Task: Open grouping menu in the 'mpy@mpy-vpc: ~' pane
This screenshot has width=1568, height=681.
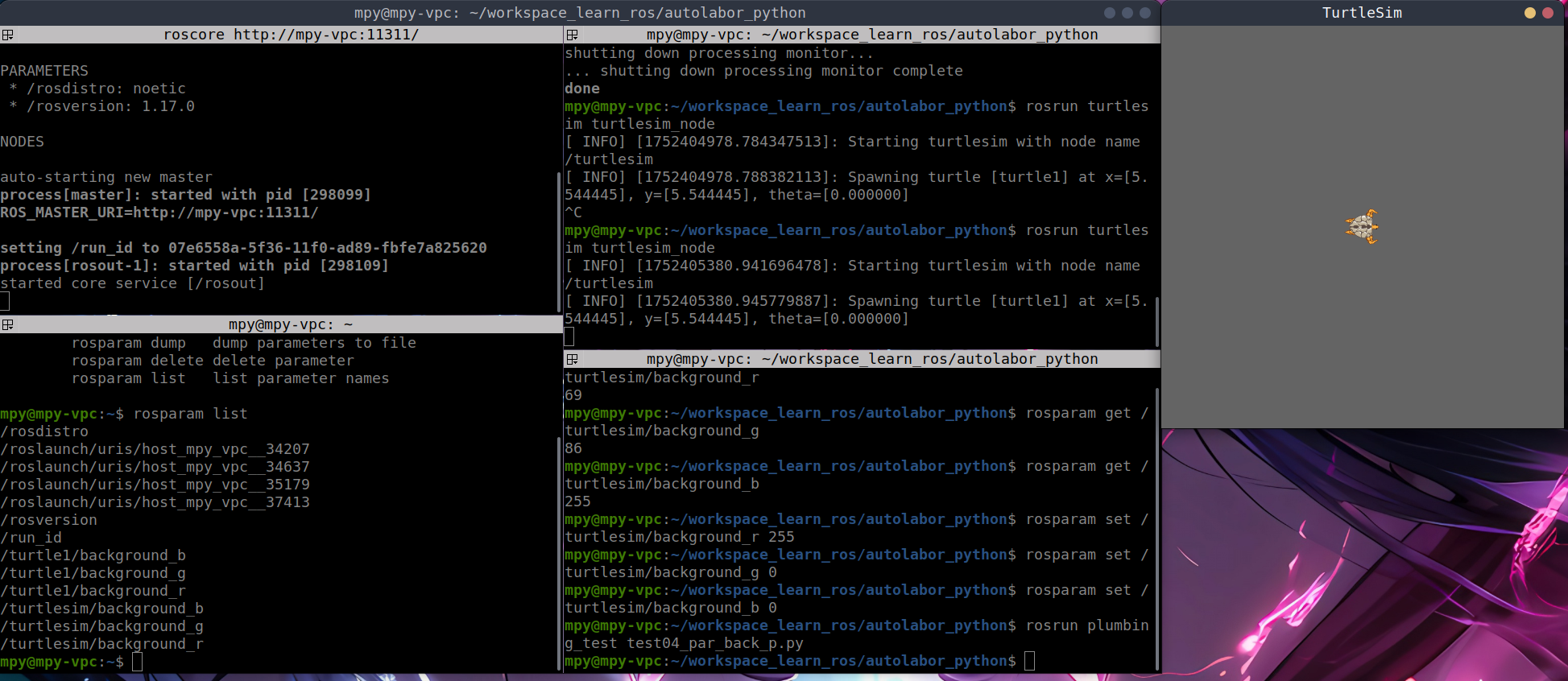Action: (x=7, y=324)
